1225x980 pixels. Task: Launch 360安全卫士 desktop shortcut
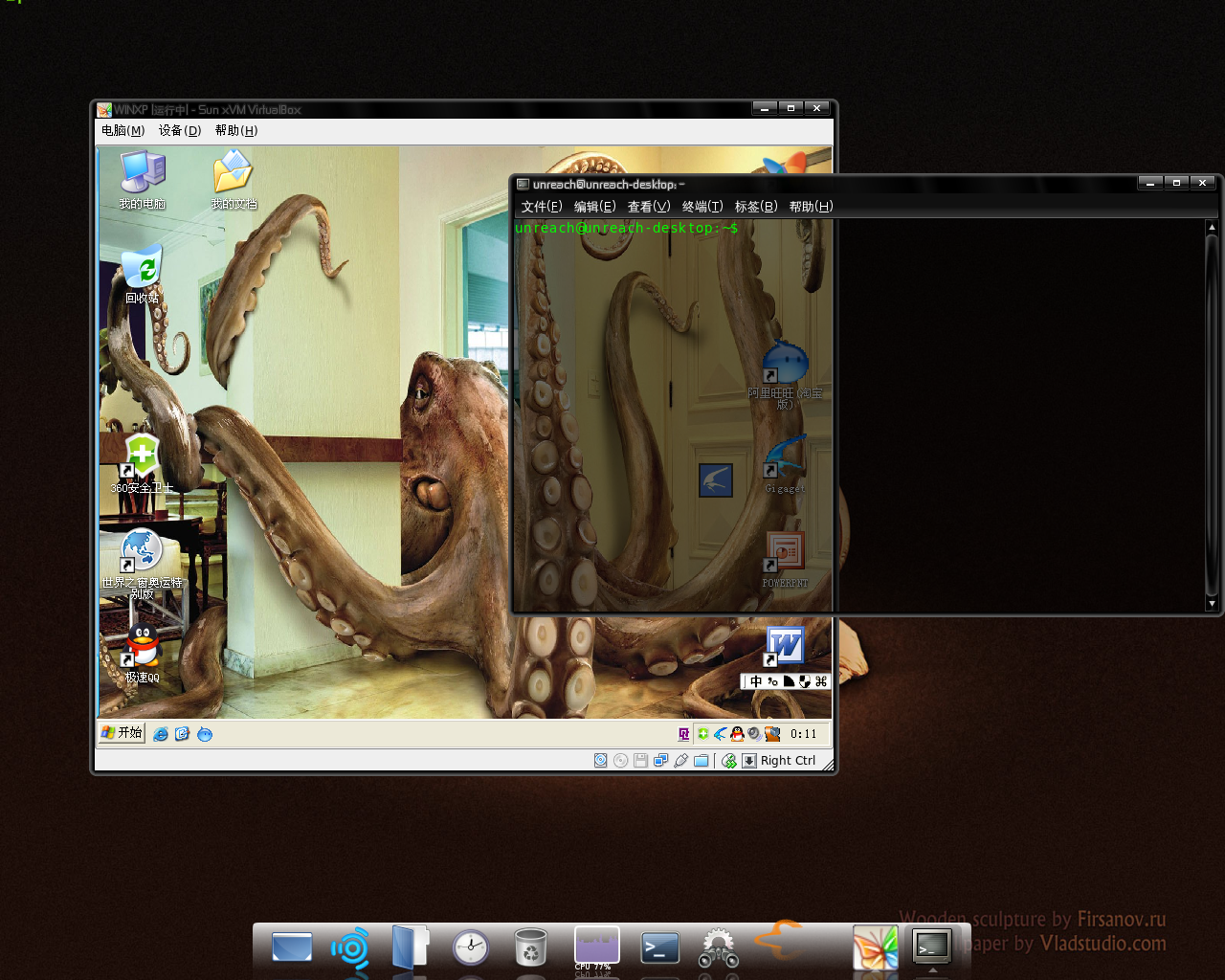tap(142, 463)
